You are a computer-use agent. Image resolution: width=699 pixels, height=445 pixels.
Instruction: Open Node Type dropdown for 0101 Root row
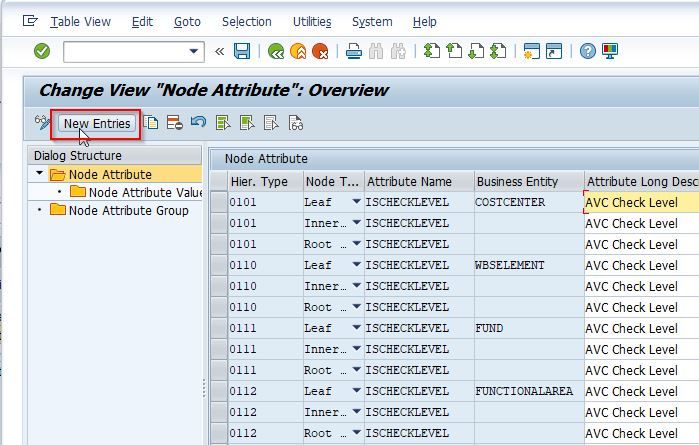click(x=357, y=243)
